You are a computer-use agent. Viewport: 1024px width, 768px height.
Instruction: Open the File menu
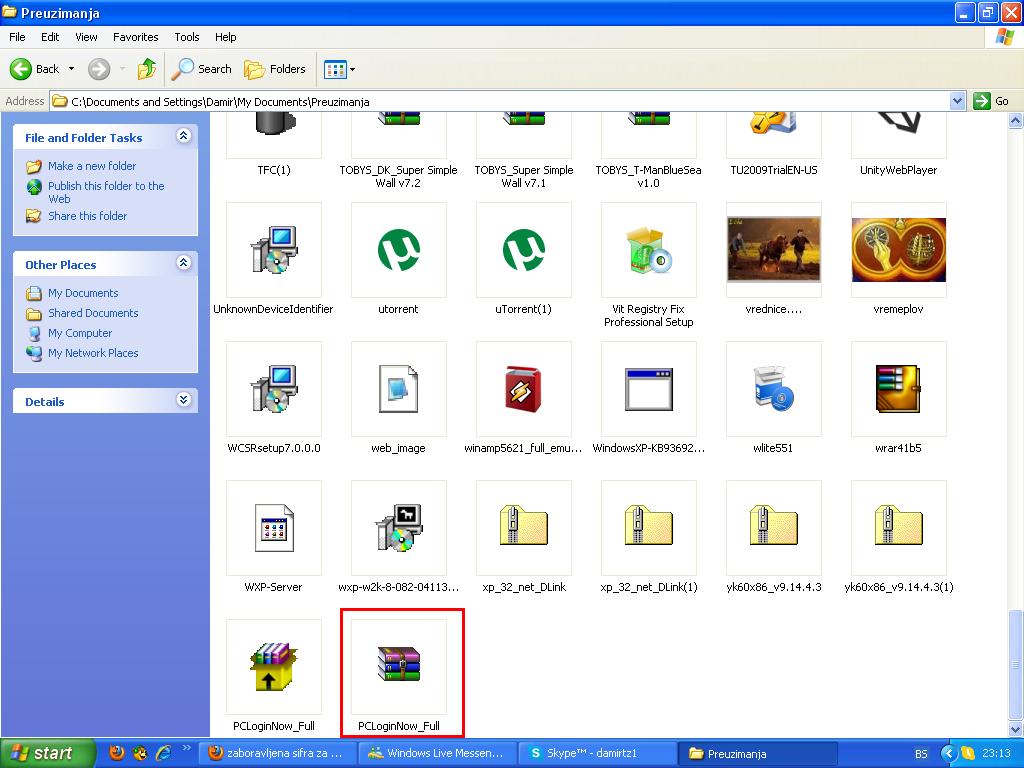(17, 37)
